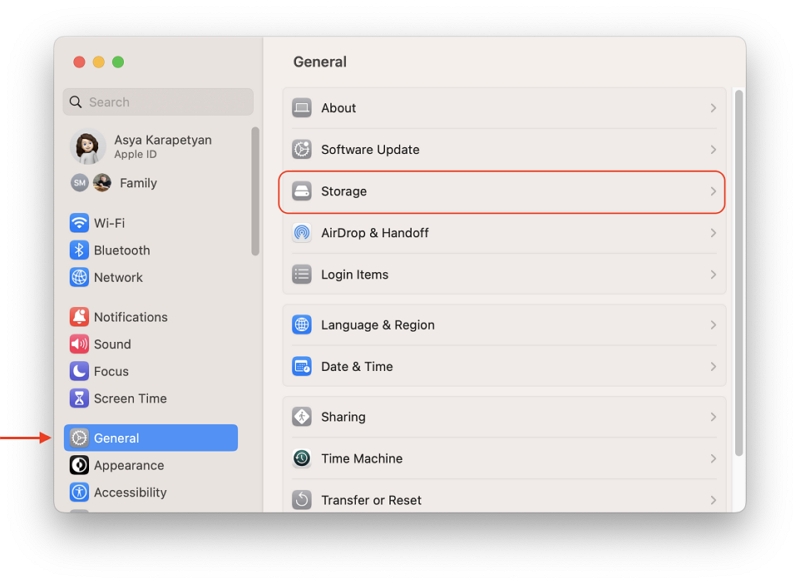Click the Accessibility icon in sidebar
Screen dimensions: 800x584
79,492
